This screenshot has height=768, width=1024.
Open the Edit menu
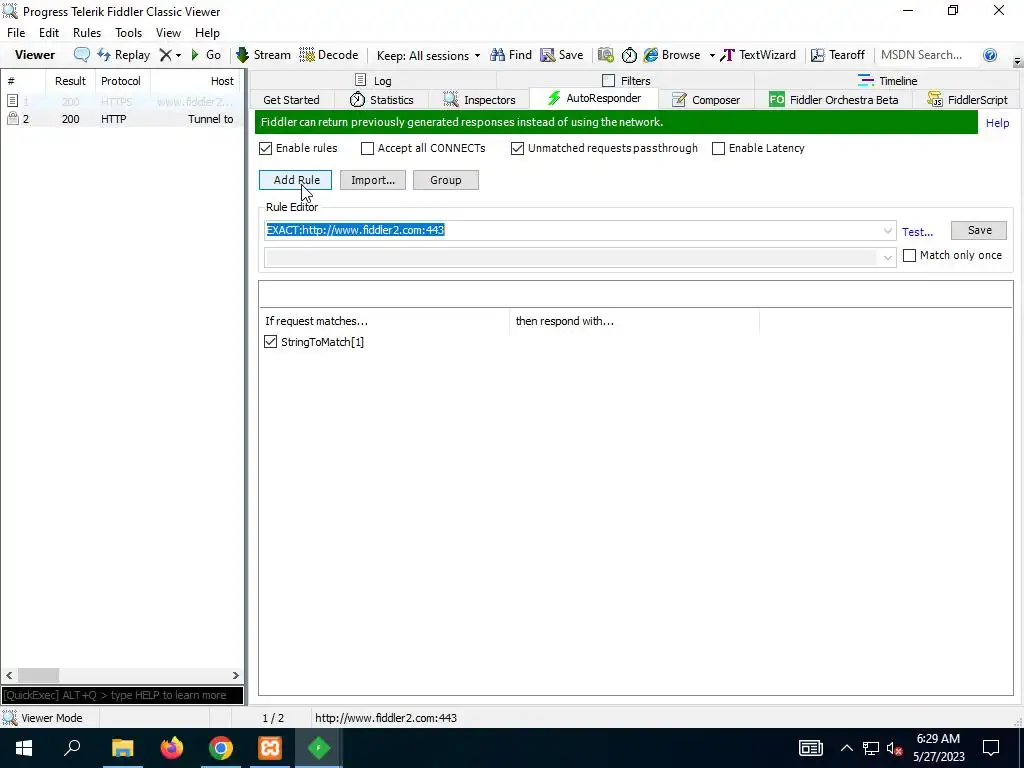(x=49, y=33)
